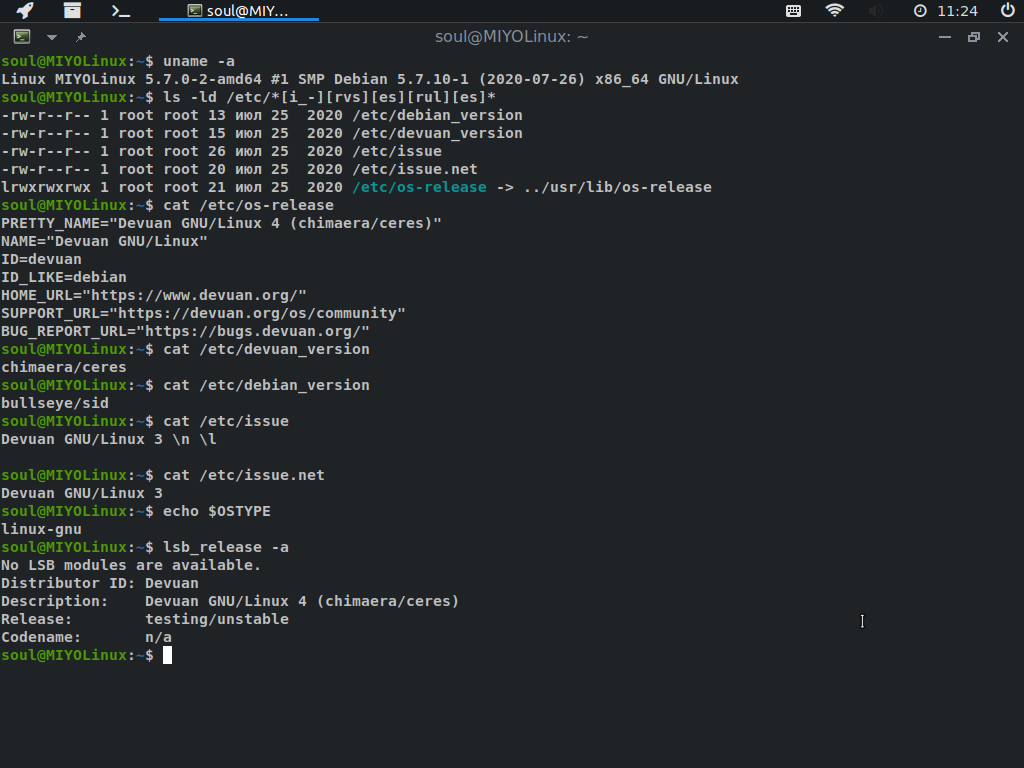Click the 'chimaera/ceres' output line
Screen dimensions: 1024x768
tap(64, 367)
